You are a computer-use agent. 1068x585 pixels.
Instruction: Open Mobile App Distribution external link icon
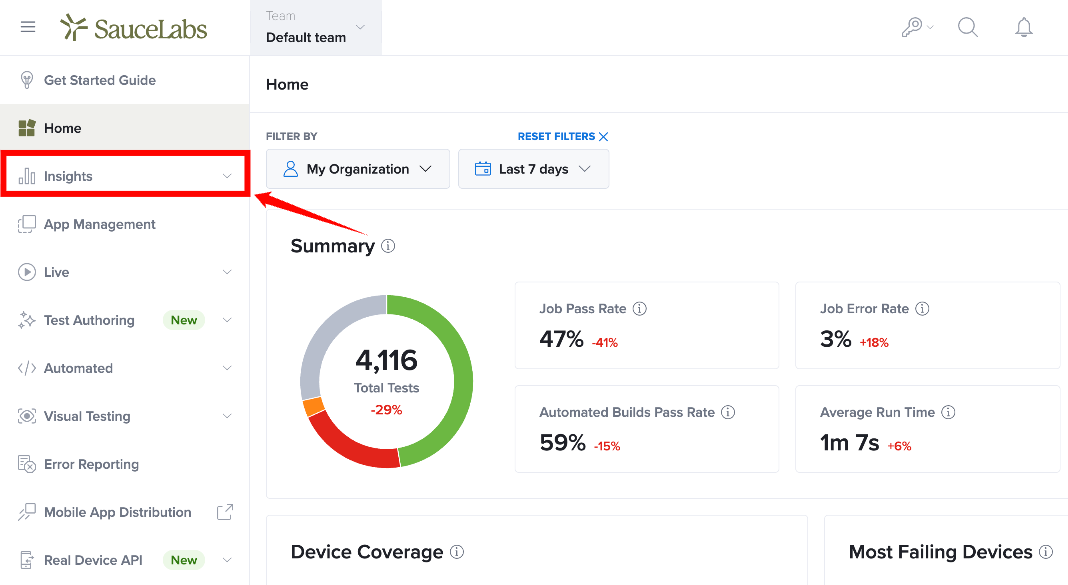(225, 512)
